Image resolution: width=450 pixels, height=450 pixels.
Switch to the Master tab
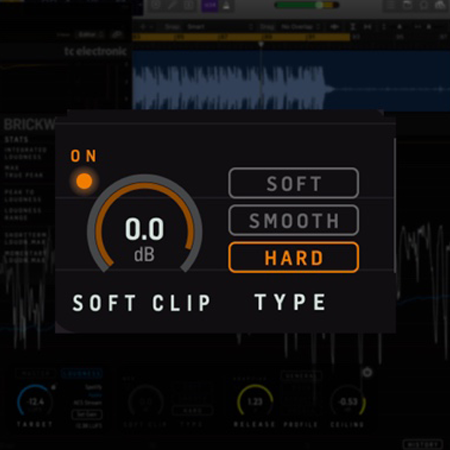tap(36, 374)
